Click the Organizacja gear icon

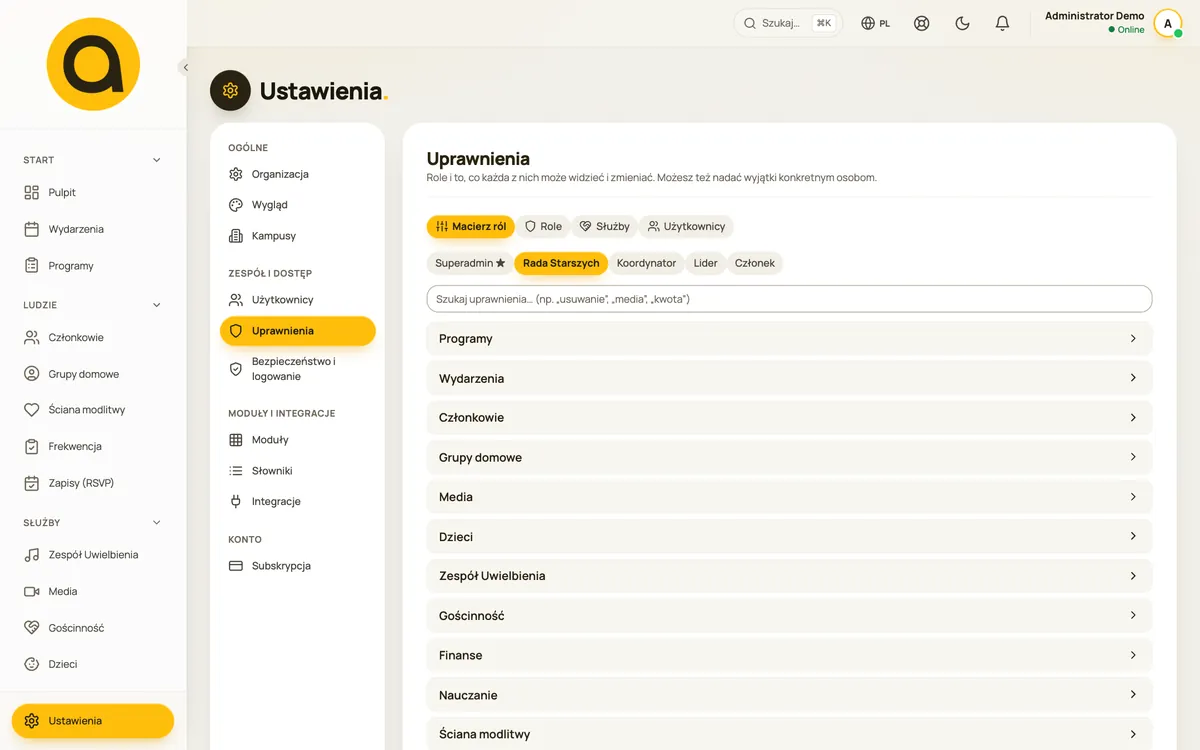[236, 174]
